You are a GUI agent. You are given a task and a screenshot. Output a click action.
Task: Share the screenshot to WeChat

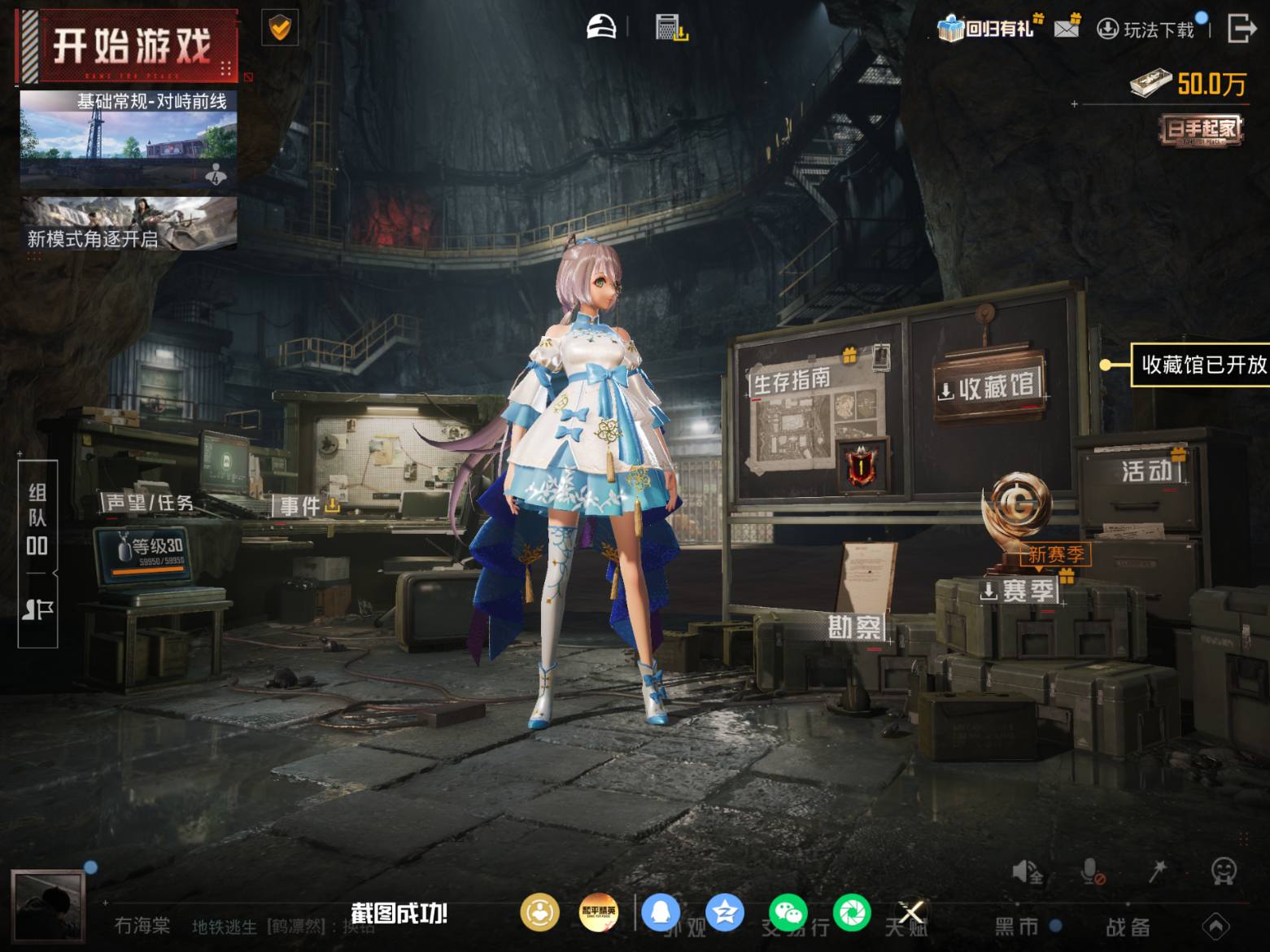(x=788, y=912)
